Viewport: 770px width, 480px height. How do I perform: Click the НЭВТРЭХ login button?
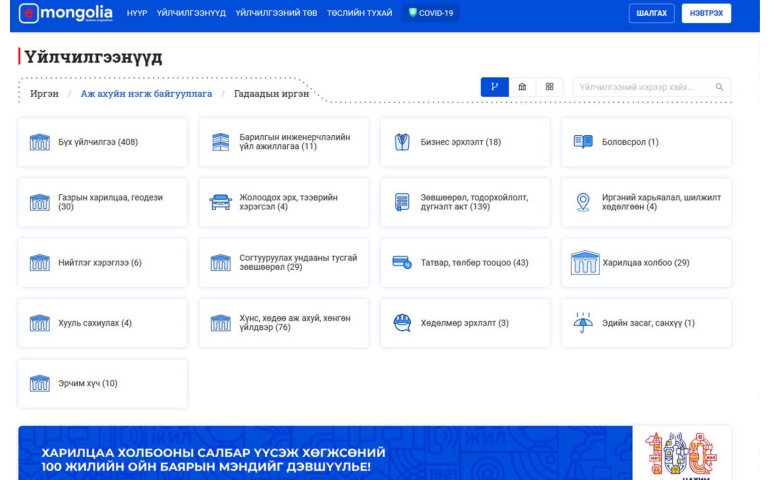(706, 13)
